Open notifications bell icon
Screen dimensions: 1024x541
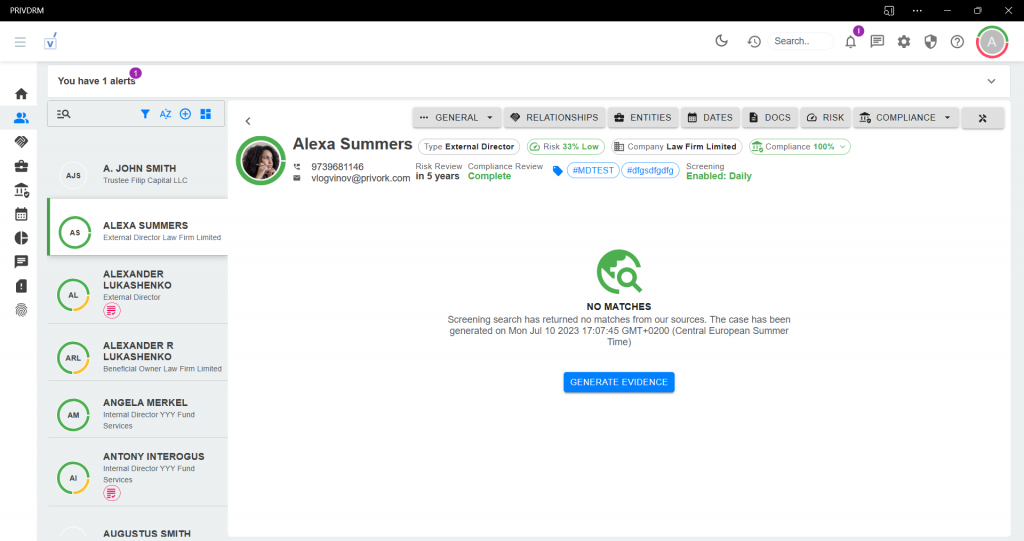[850, 41]
